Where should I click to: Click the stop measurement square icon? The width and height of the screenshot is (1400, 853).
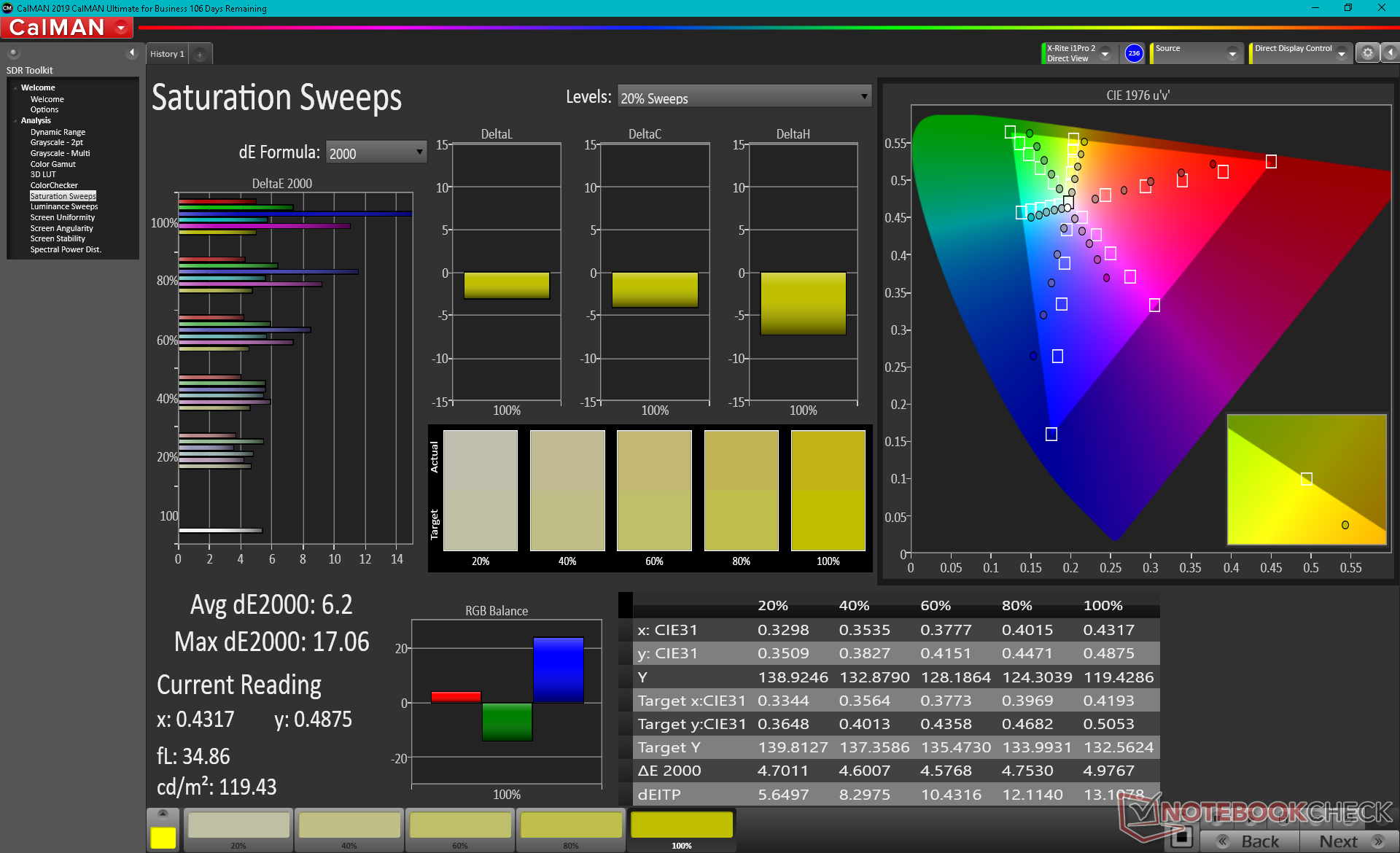click(1181, 837)
